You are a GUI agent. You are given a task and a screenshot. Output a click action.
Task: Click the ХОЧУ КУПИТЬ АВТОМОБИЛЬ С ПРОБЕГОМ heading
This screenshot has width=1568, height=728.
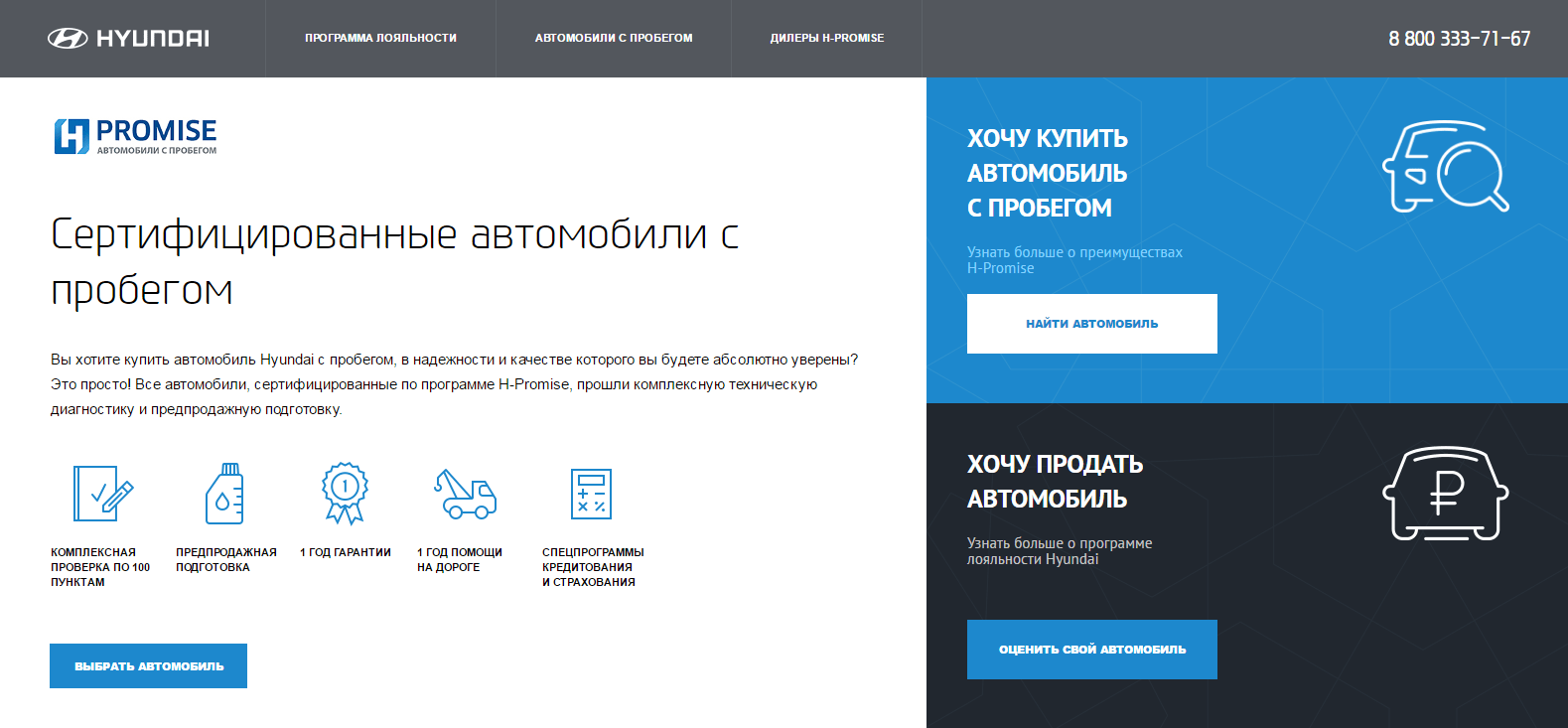click(1048, 173)
